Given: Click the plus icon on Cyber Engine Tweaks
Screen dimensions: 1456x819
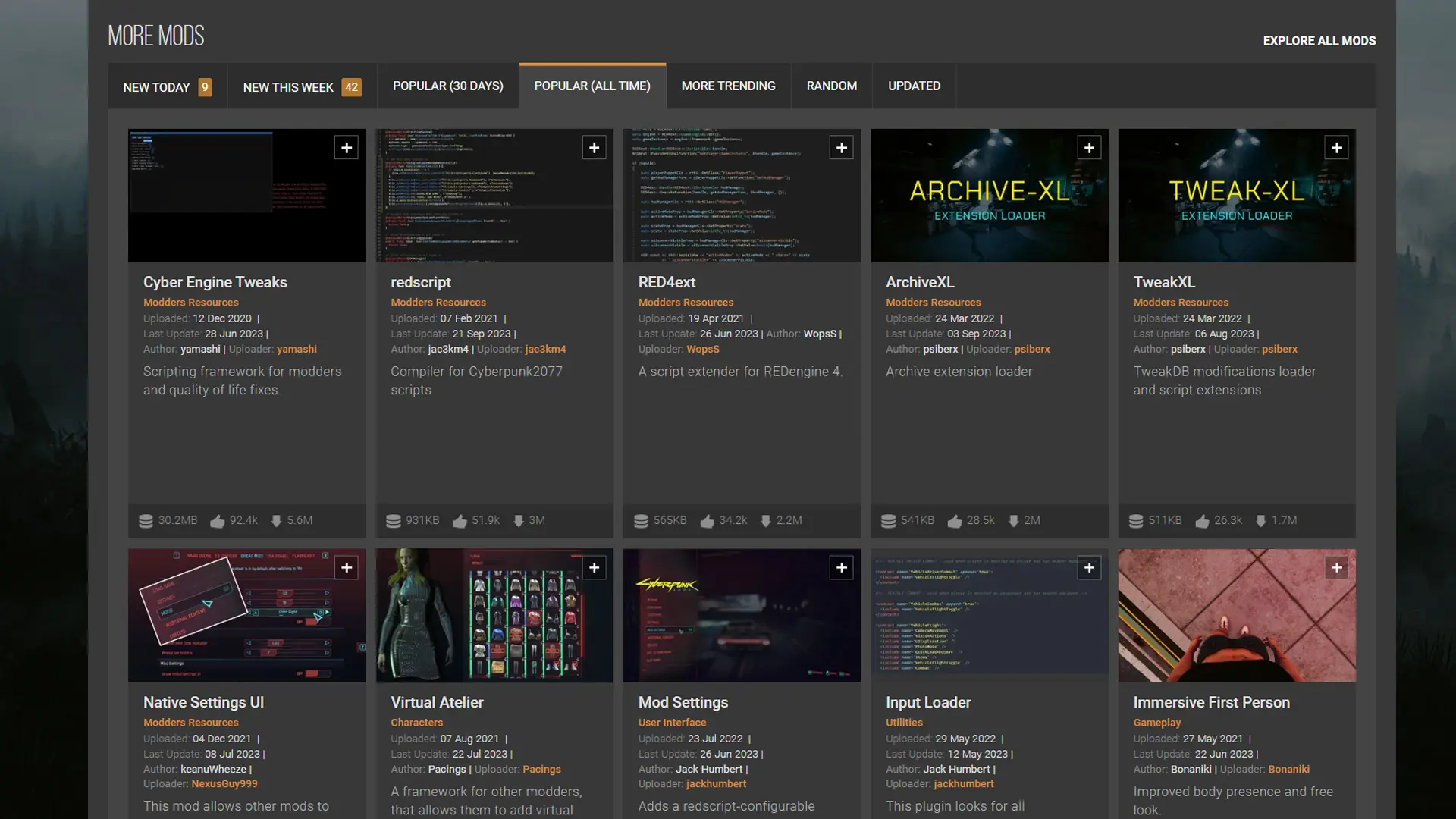Looking at the screenshot, I should pyautogui.click(x=347, y=148).
